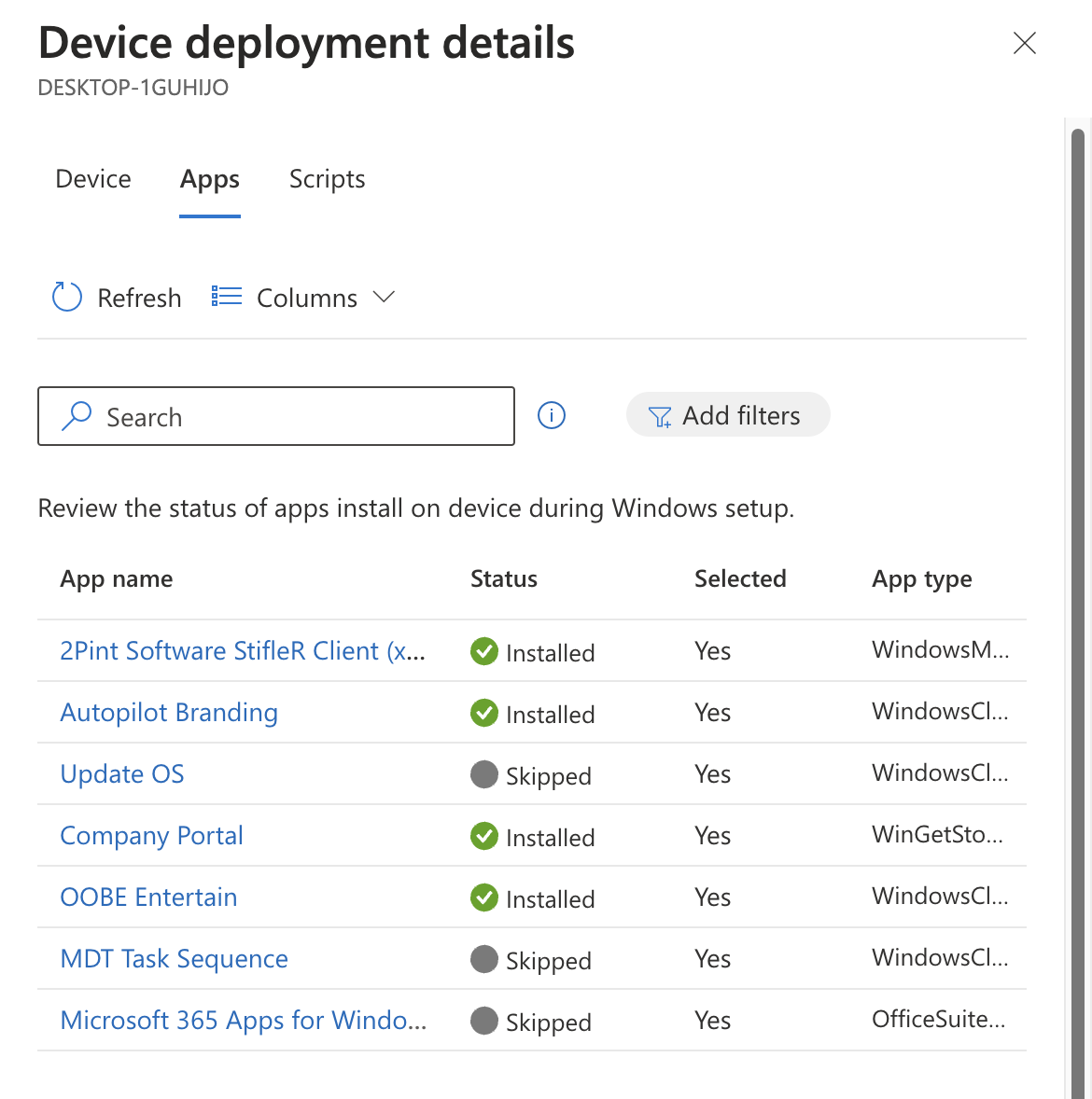Open the Microsoft 365 Apps link
Screen dimensions: 1092x1099
pyautogui.click(x=243, y=1021)
